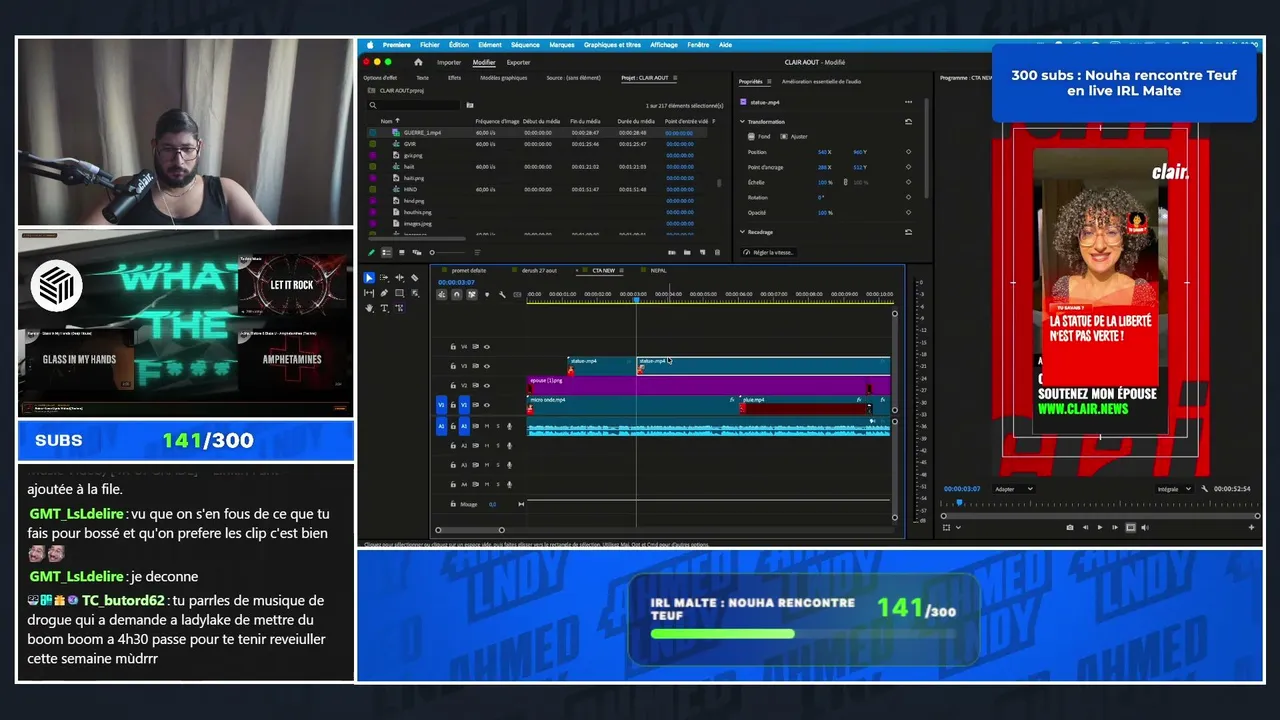
Task: Toggle visibility eye of track V4
Action: tap(487, 346)
